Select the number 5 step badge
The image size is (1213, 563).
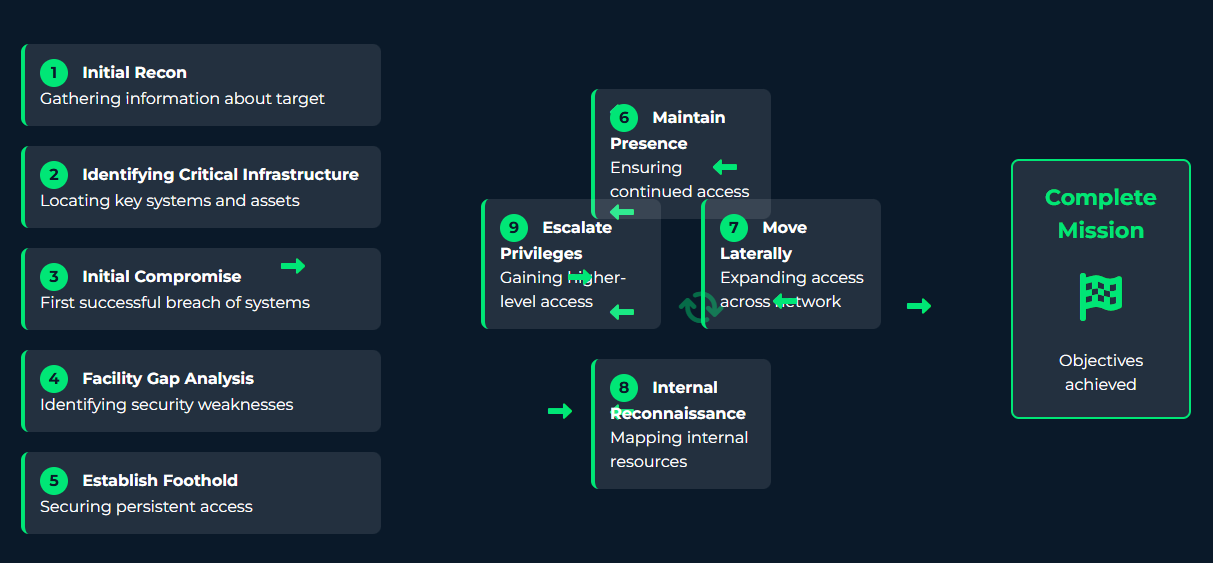click(x=53, y=481)
